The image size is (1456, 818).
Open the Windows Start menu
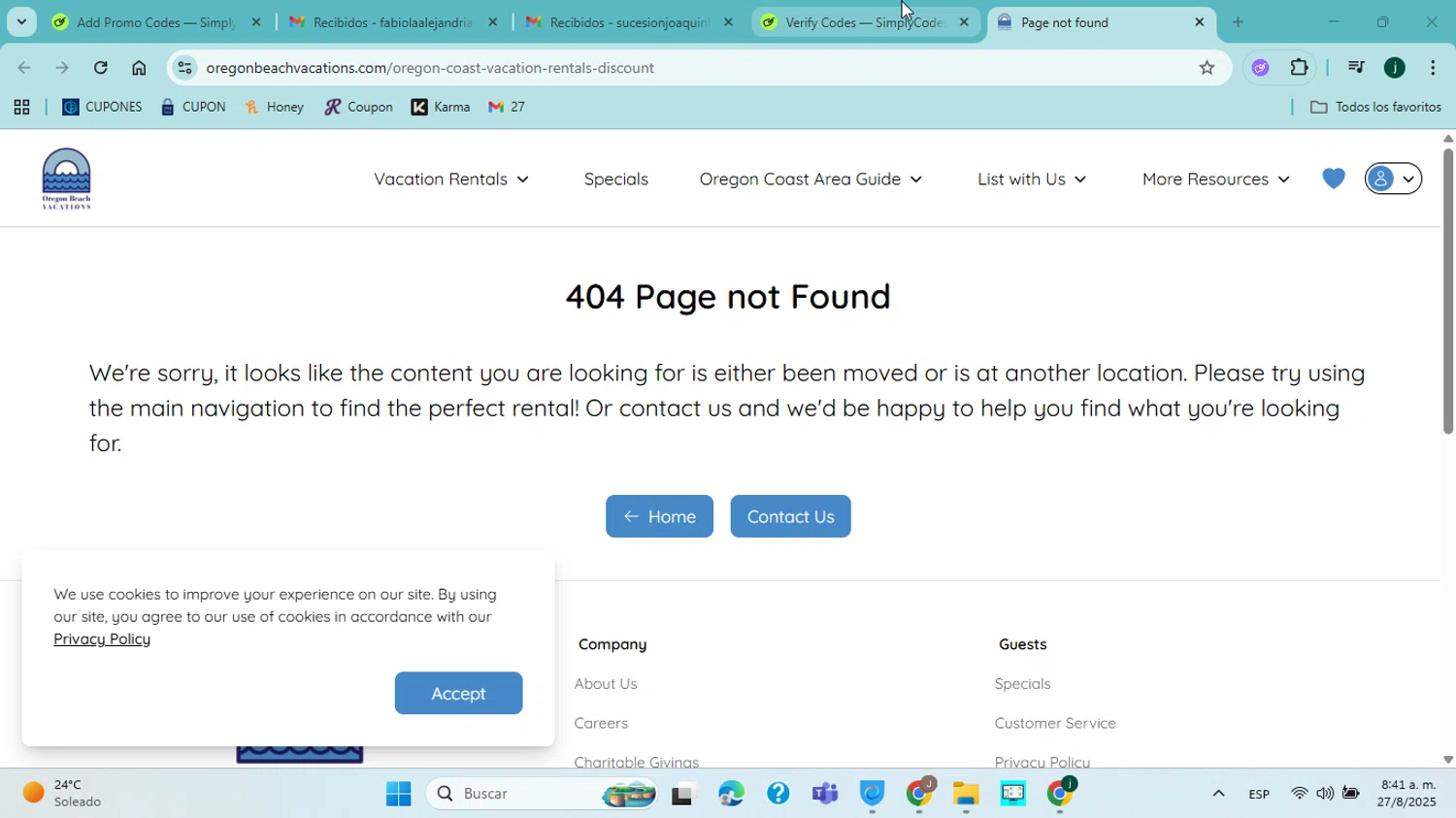(398, 794)
